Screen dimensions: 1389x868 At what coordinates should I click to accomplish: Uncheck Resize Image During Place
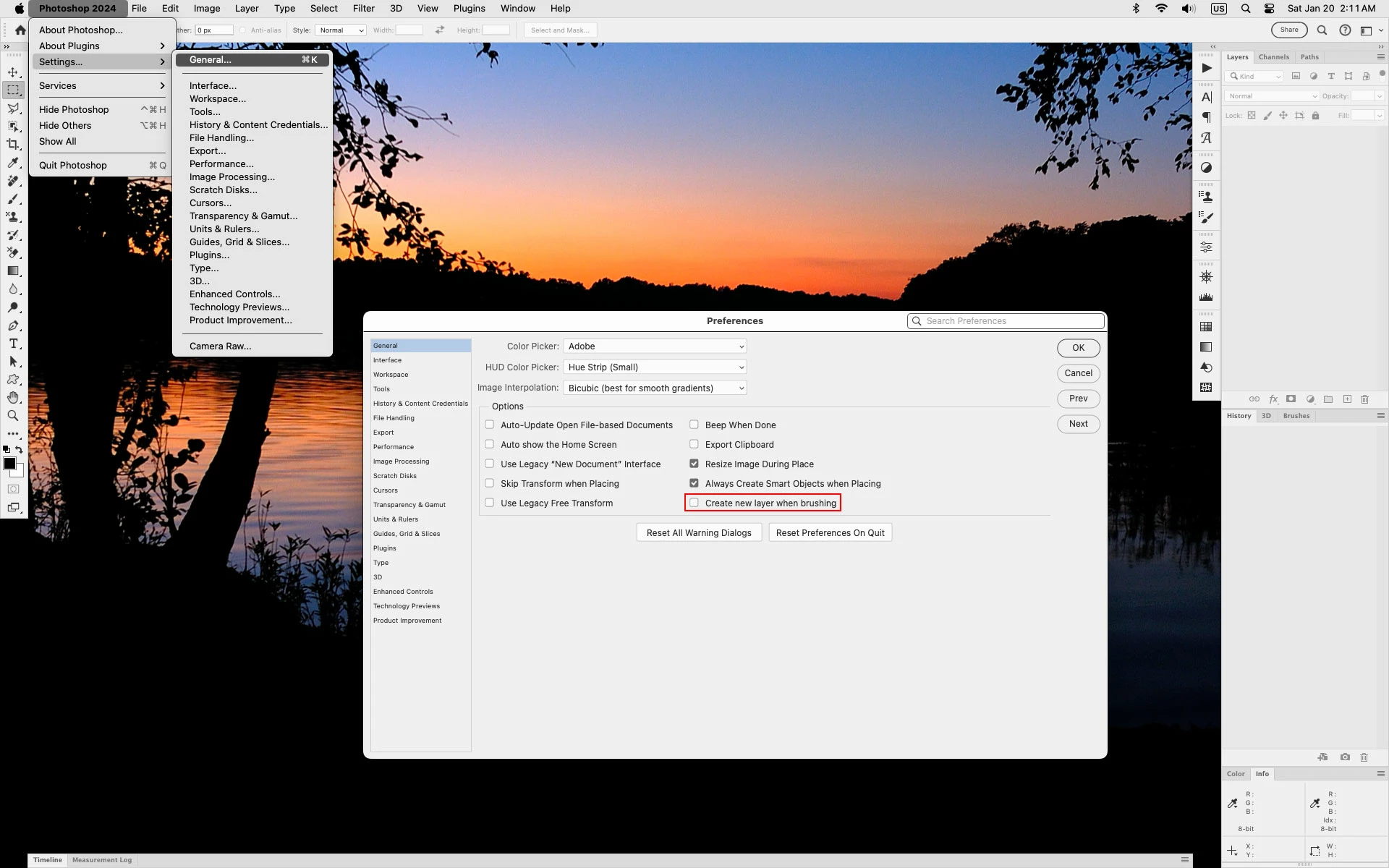pyautogui.click(x=694, y=464)
